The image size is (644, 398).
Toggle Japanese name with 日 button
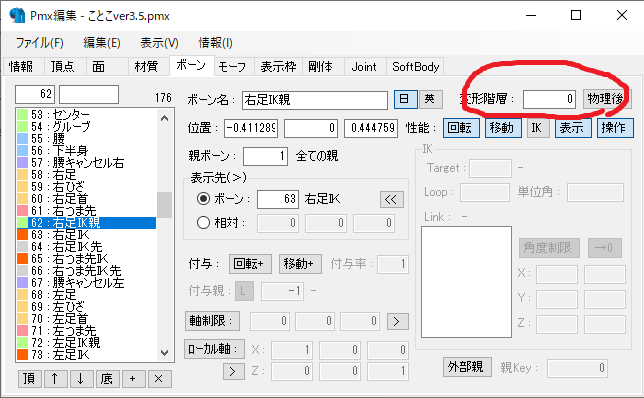[x=405, y=99]
